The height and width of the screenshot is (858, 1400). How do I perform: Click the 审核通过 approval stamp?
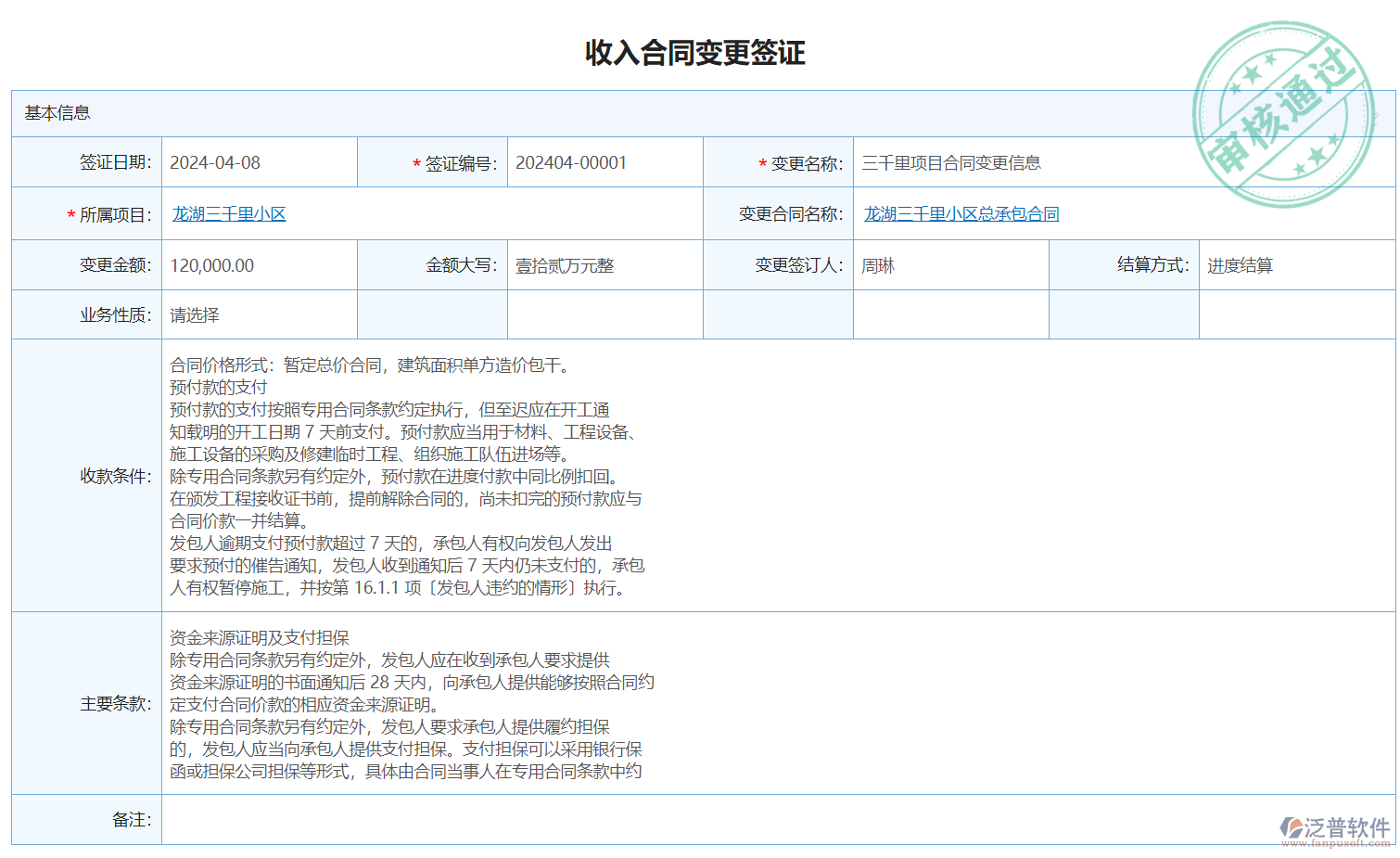click(x=1284, y=114)
